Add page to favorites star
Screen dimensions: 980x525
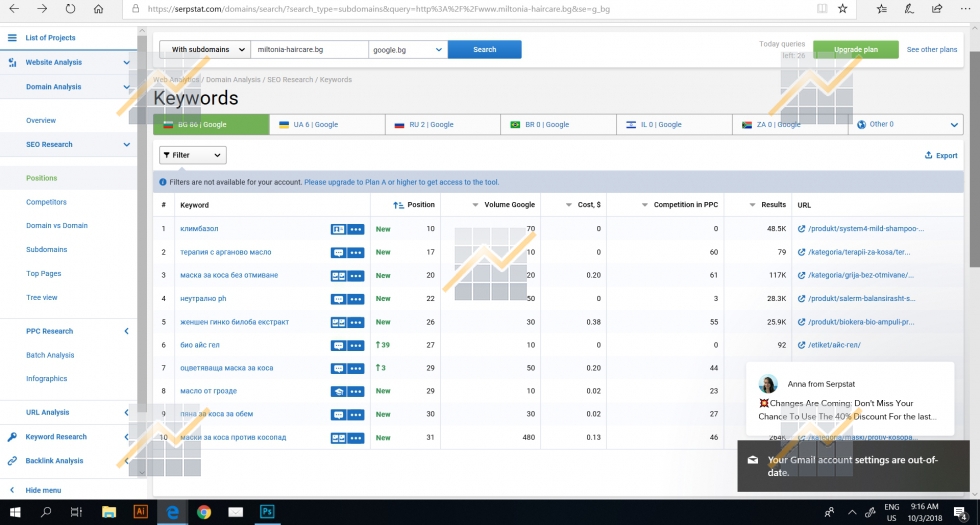tap(842, 9)
